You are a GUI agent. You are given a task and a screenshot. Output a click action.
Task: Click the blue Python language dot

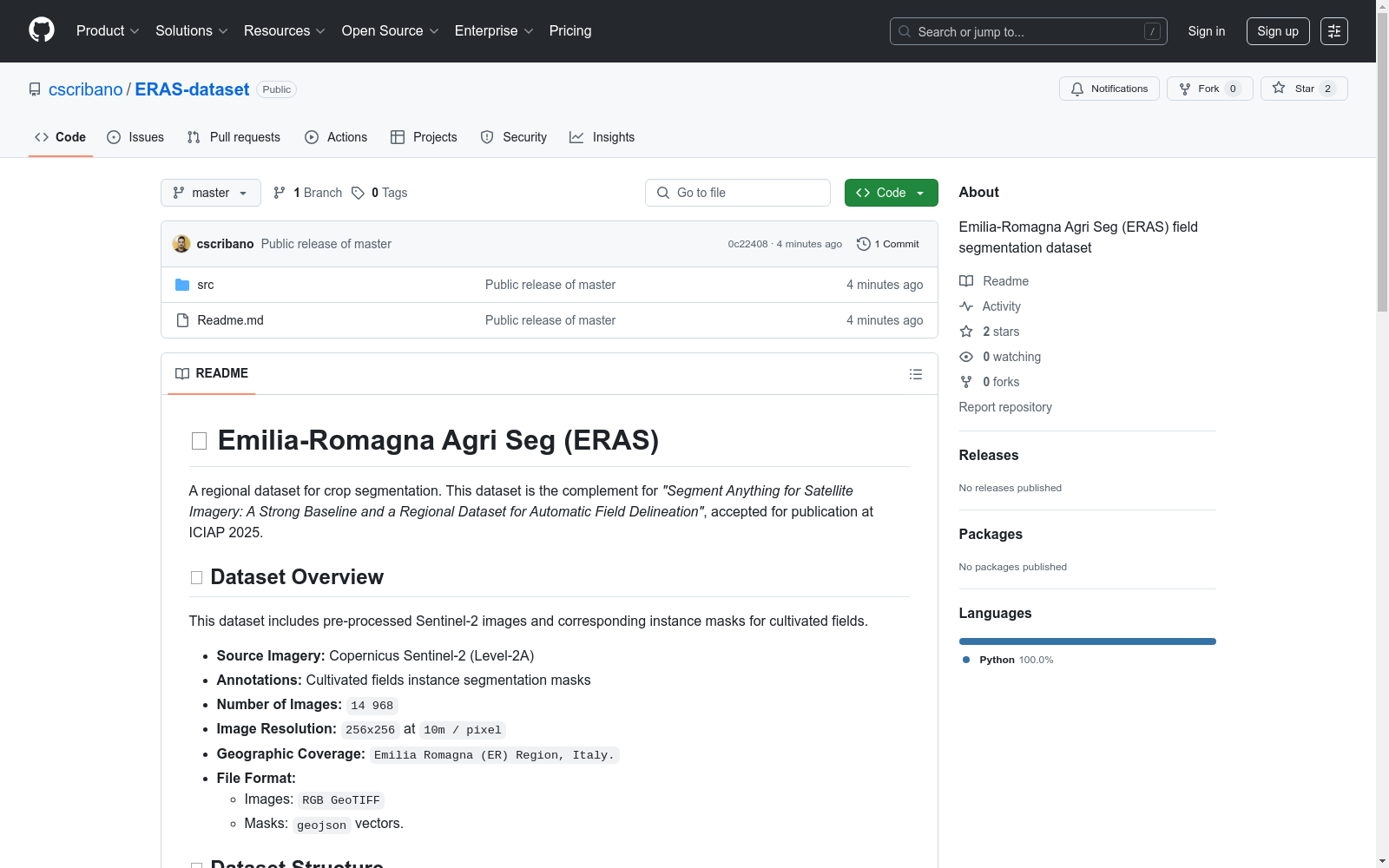(966, 660)
